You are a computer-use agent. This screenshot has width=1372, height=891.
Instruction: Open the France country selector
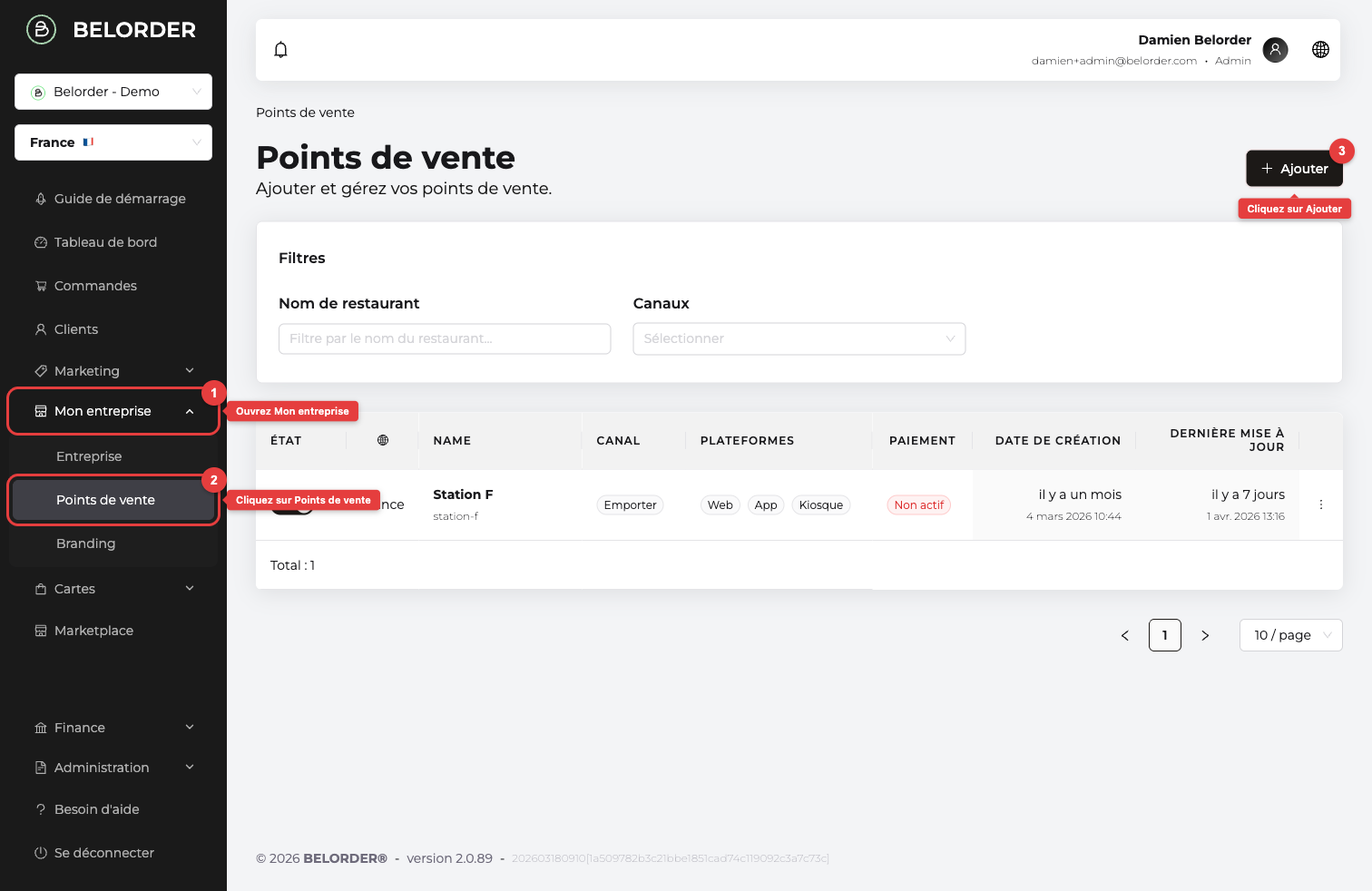tap(113, 142)
